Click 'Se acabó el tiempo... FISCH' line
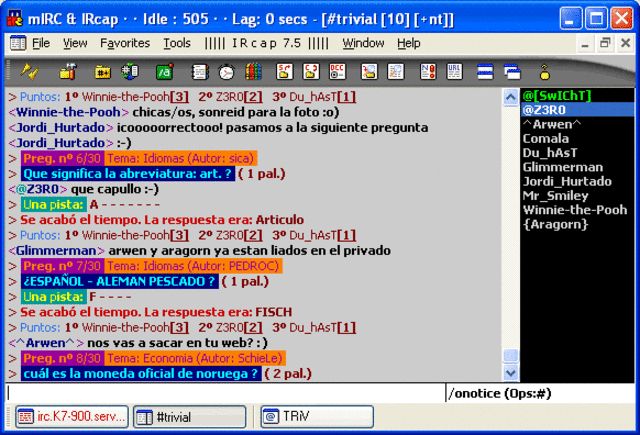640x435 pixels. click(156, 312)
